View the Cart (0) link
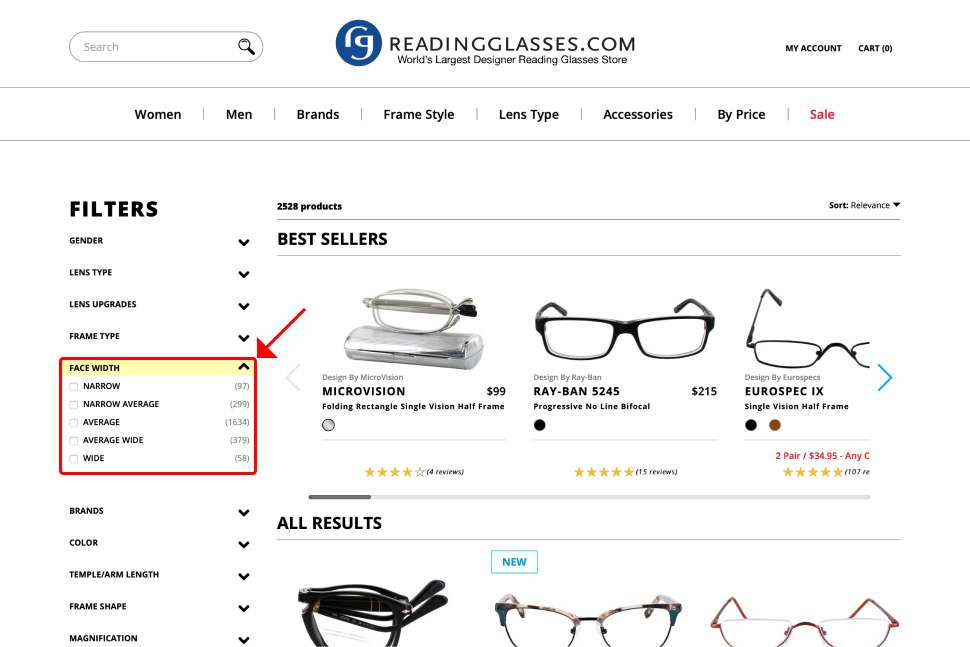The image size is (970, 647). (x=875, y=48)
